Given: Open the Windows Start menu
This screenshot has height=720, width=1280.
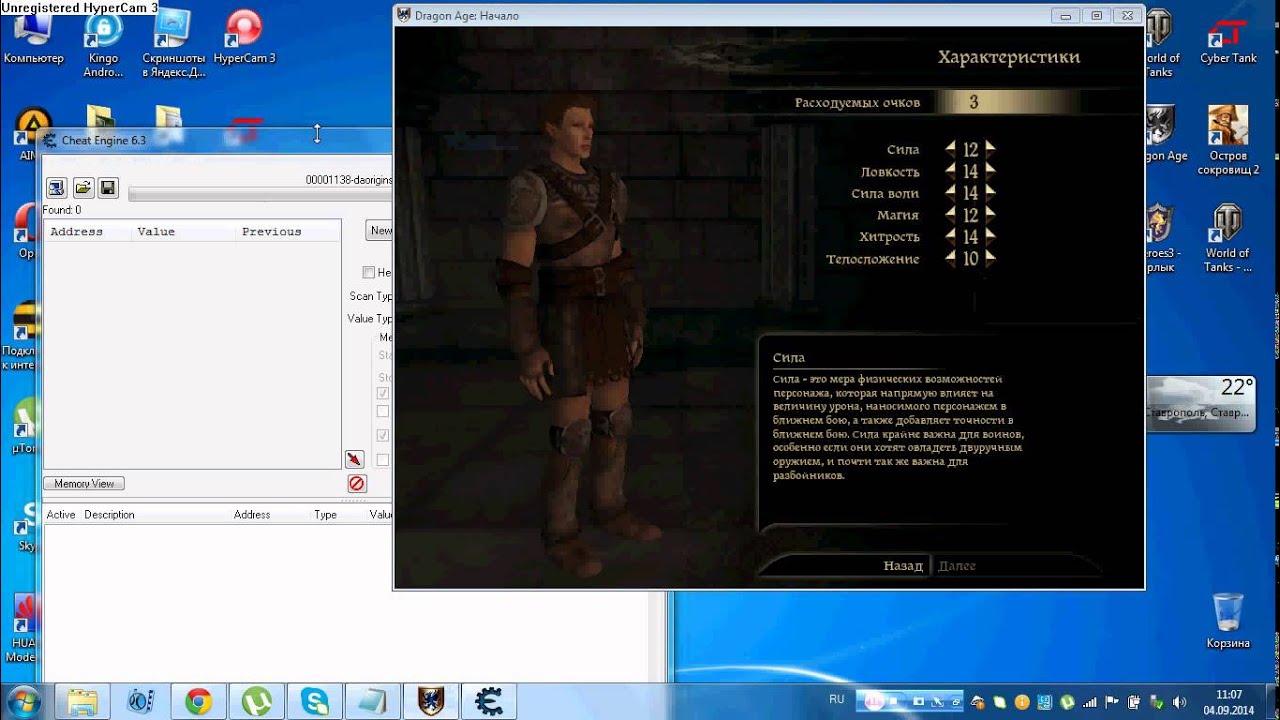Looking at the screenshot, I should pyautogui.click(x=24, y=701).
